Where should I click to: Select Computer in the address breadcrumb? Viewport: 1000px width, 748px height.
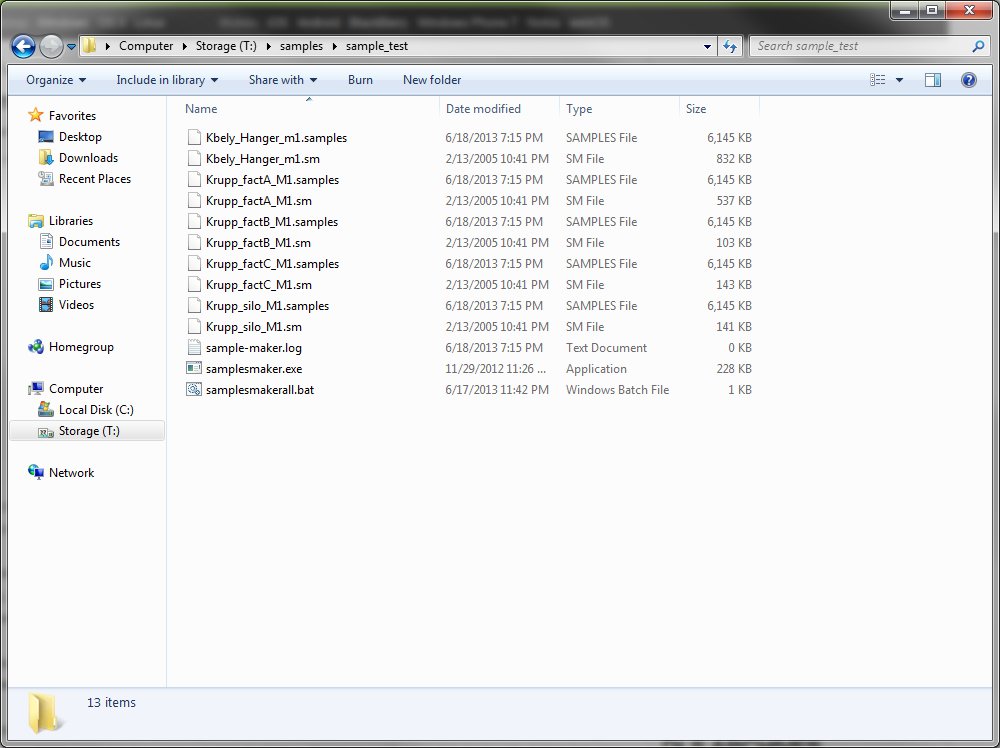pos(146,46)
